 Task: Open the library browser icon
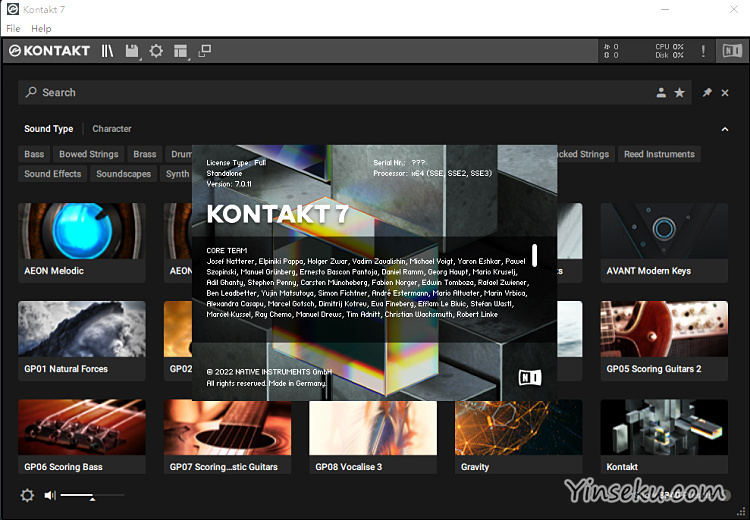107,51
